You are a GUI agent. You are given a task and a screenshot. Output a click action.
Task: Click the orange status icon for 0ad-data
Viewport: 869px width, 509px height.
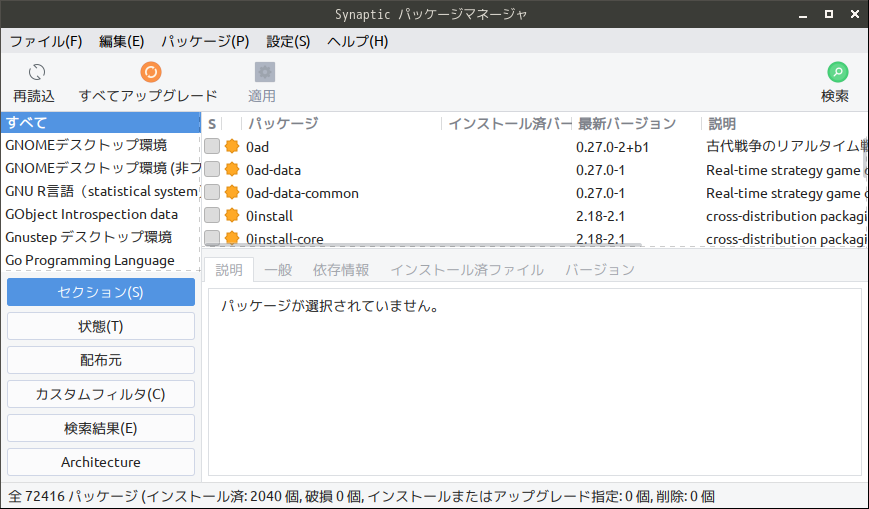click(232, 169)
